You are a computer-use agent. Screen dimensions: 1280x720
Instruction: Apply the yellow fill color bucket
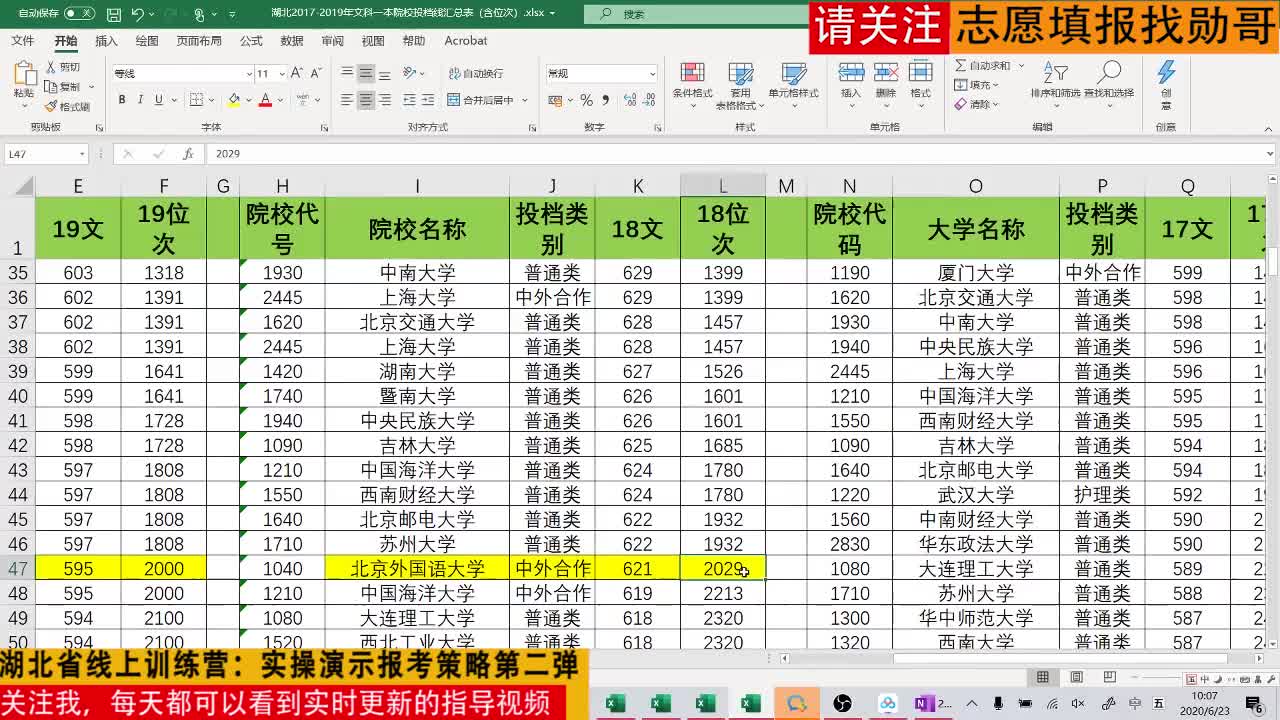coord(233,100)
